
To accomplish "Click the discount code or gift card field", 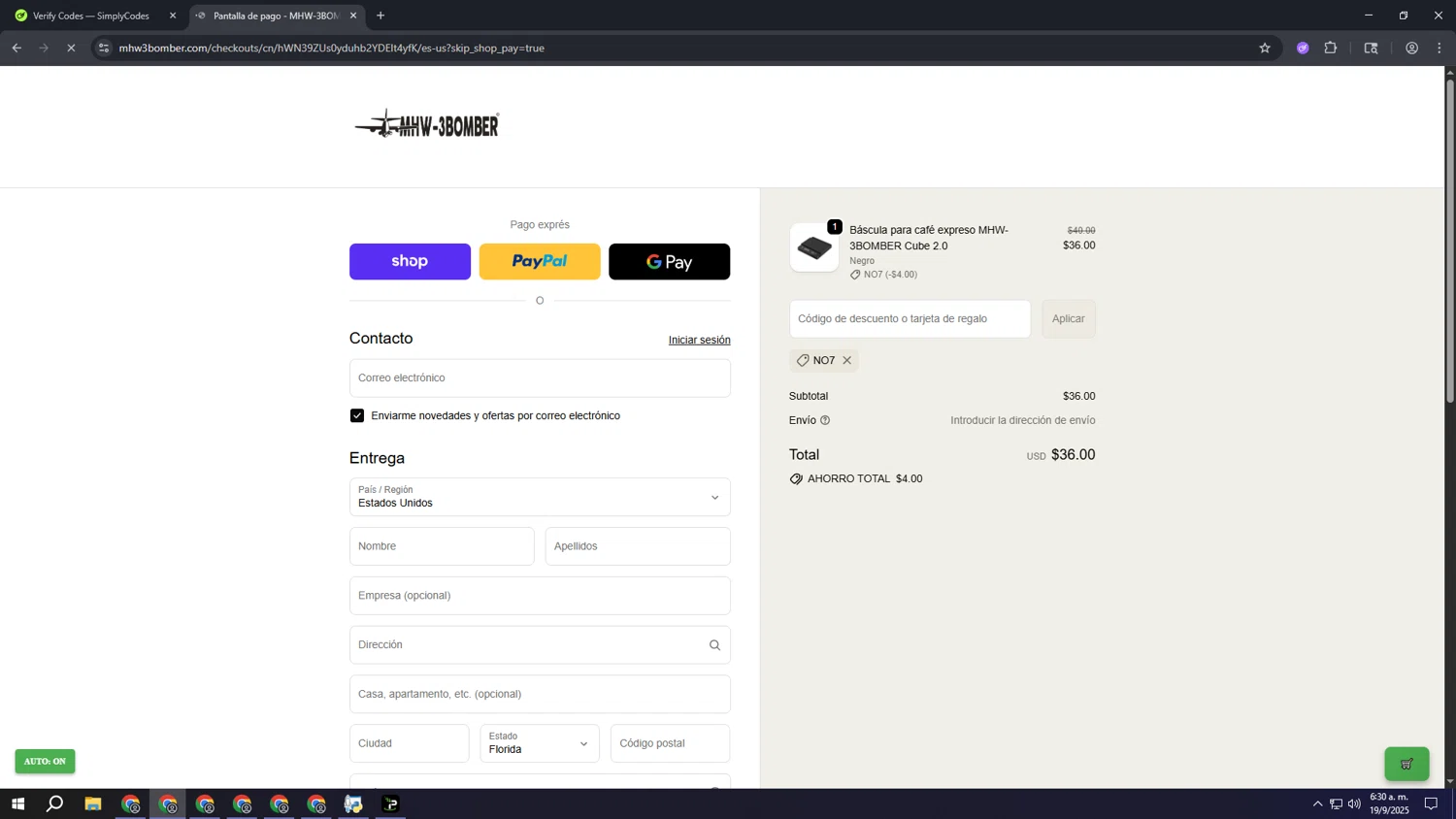I will point(910,318).
